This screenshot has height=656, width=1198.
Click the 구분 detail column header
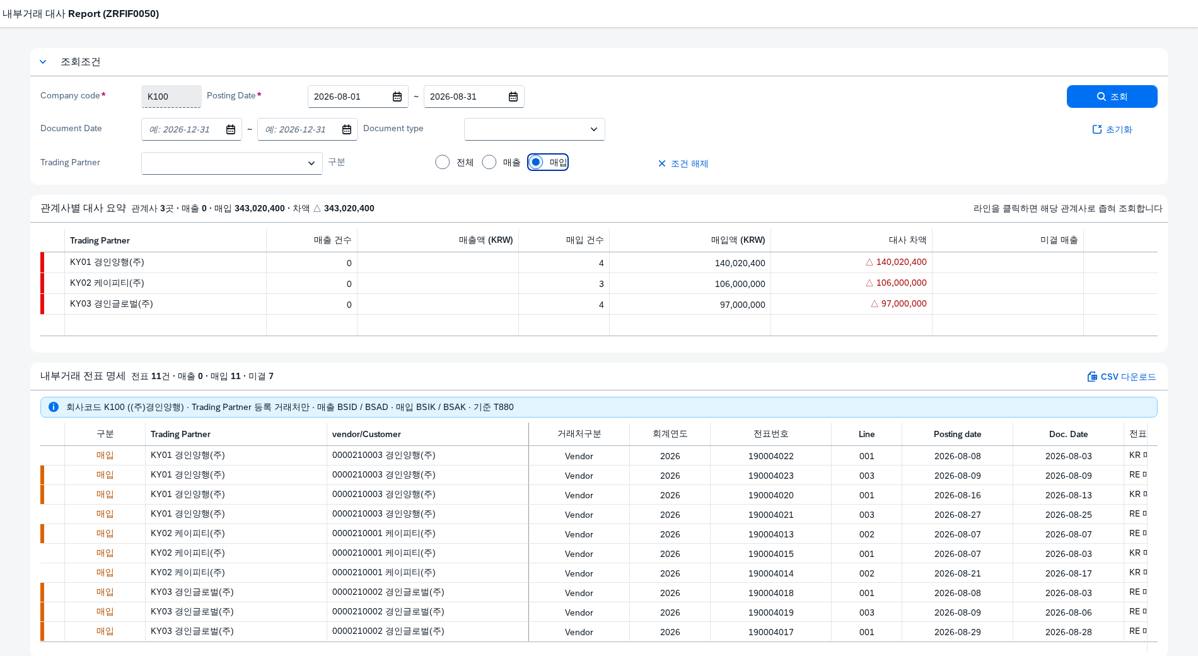105,434
